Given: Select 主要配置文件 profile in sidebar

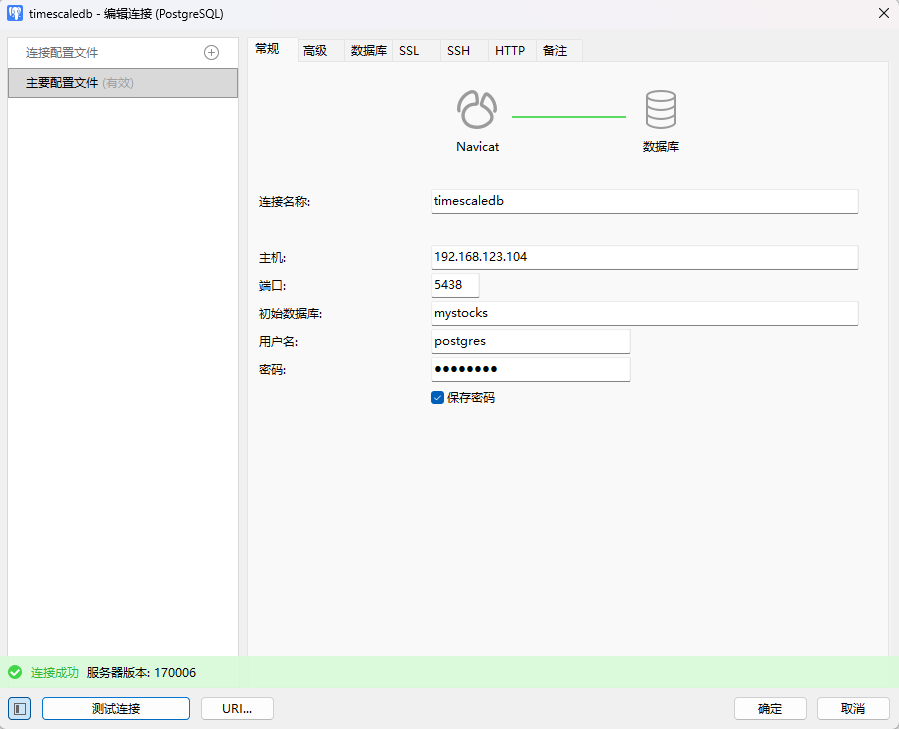Looking at the screenshot, I should tap(123, 83).
